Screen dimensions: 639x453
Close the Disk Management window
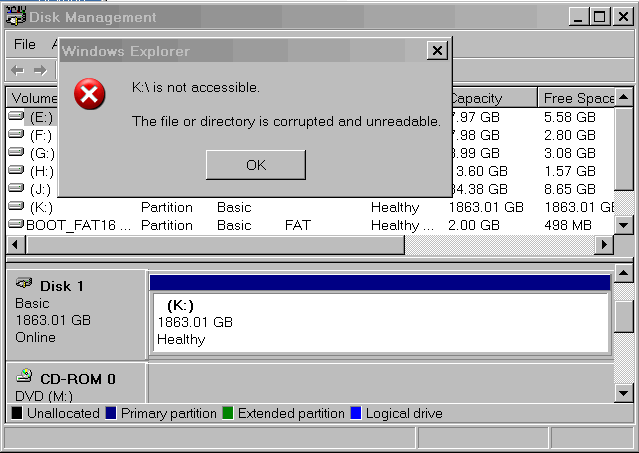click(624, 17)
